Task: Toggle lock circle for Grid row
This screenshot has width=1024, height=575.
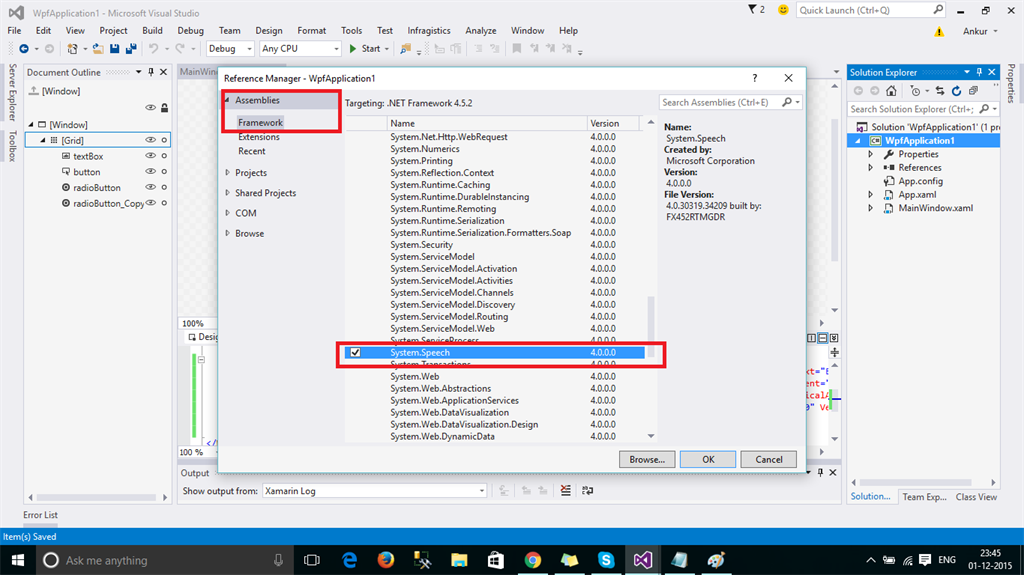Action: [x=165, y=140]
